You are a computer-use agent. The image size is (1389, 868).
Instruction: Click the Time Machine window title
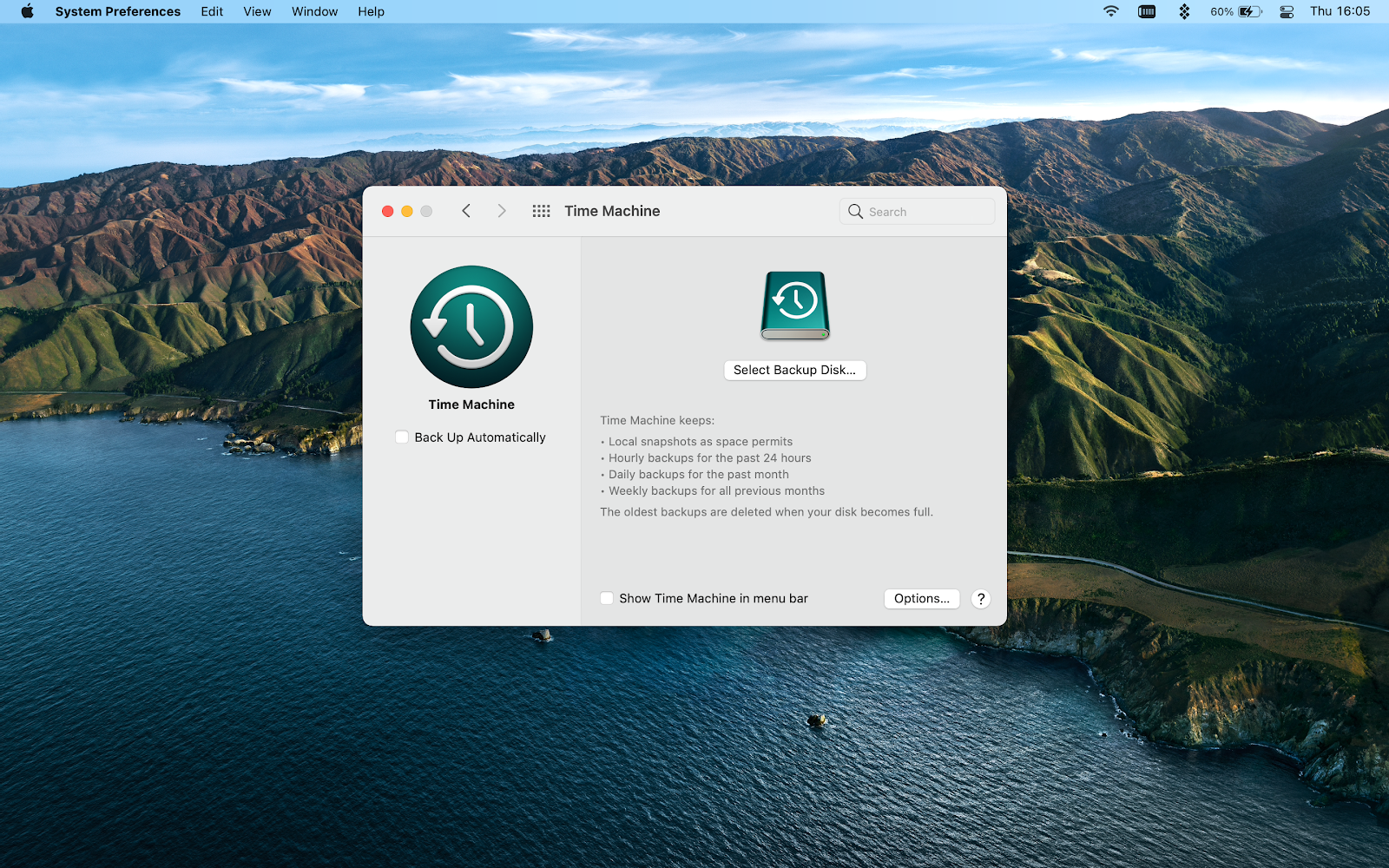pyautogui.click(x=612, y=211)
